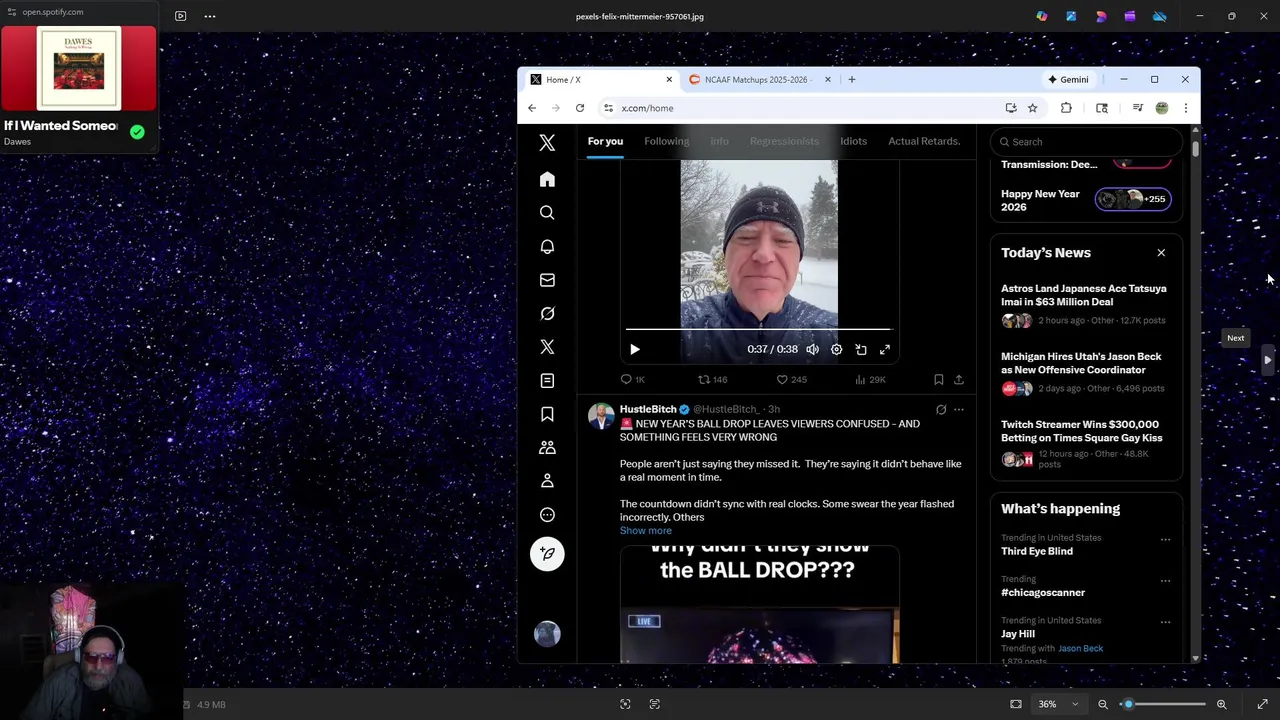This screenshot has width=1280, height=720.
Task: Repost the video post with 146 reposts
Action: click(712, 380)
